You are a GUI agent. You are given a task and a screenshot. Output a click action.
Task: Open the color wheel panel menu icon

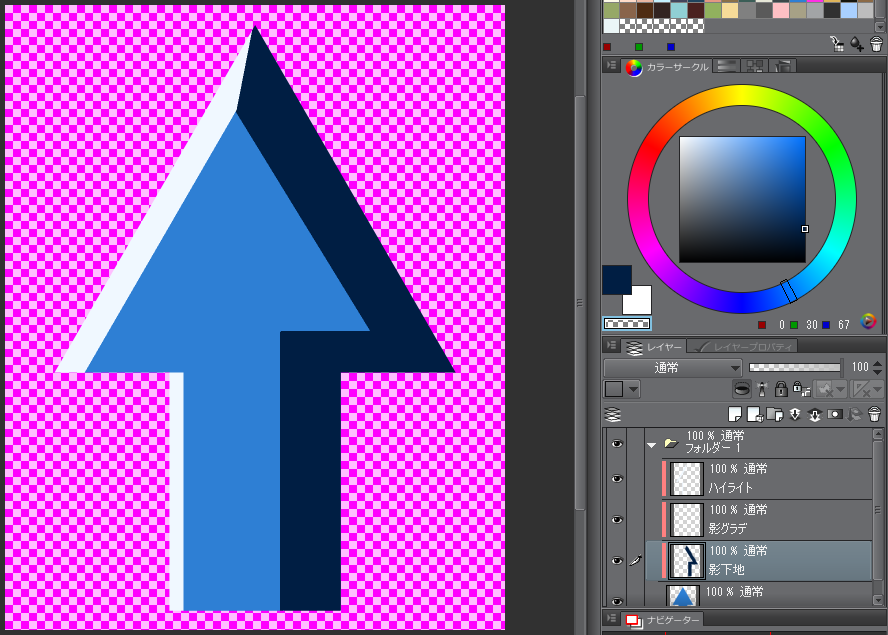click(x=611, y=66)
